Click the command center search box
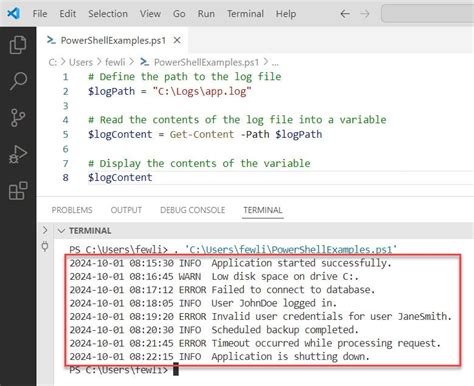 427,14
